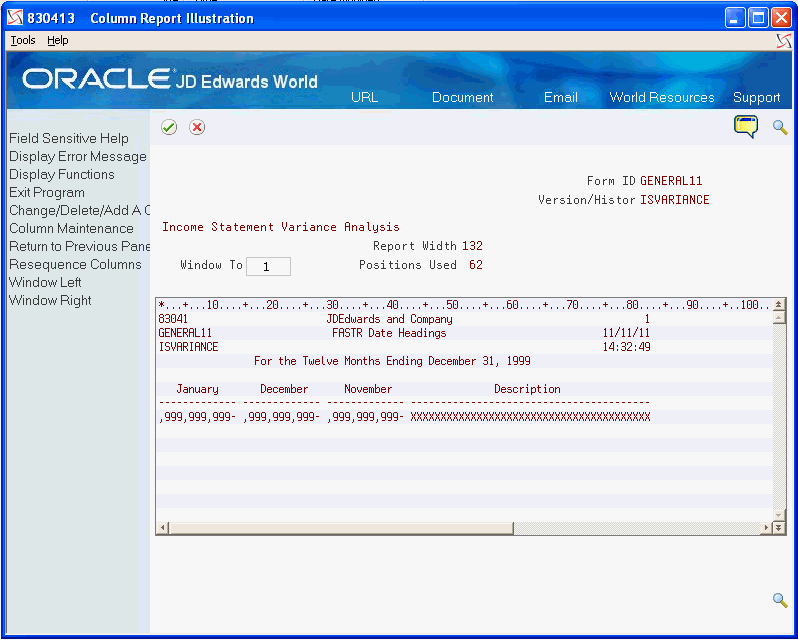798x640 pixels.
Task: Maximize the Column Report Illustration window
Action: pos(758,18)
